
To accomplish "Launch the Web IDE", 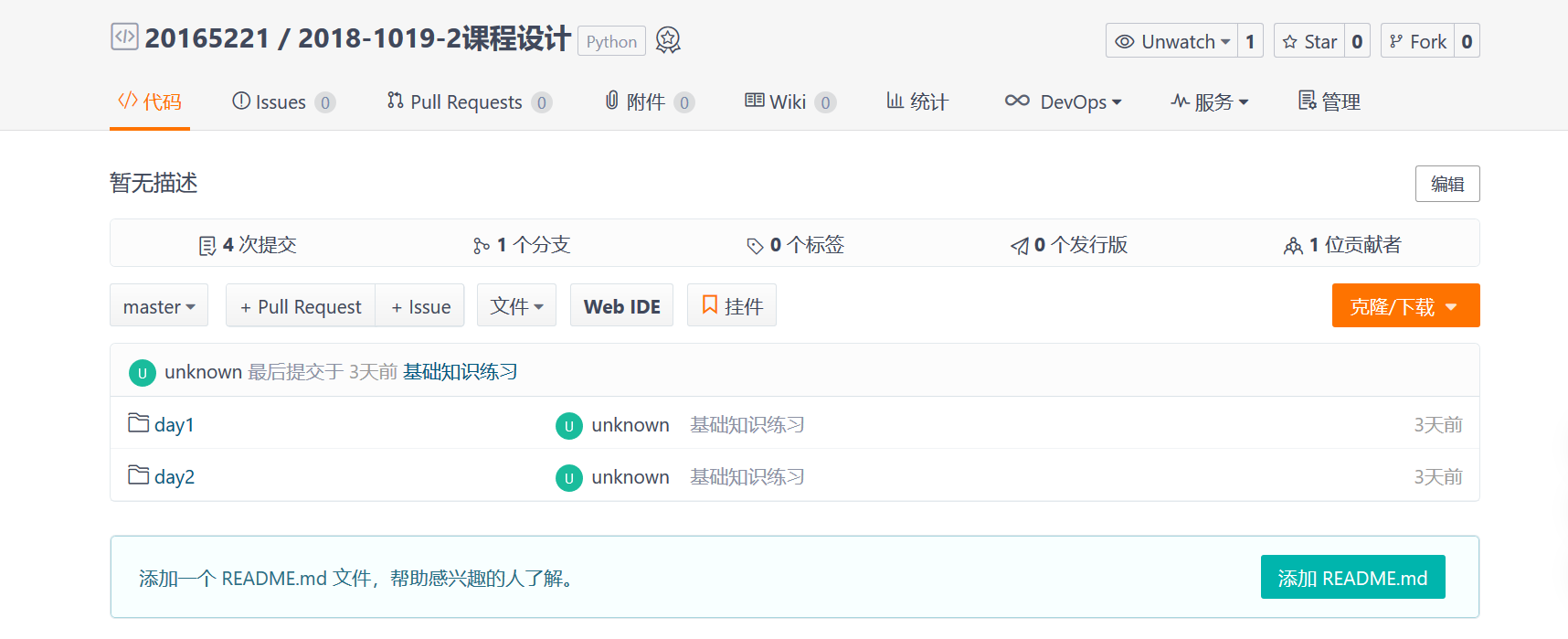I will tap(621, 306).
